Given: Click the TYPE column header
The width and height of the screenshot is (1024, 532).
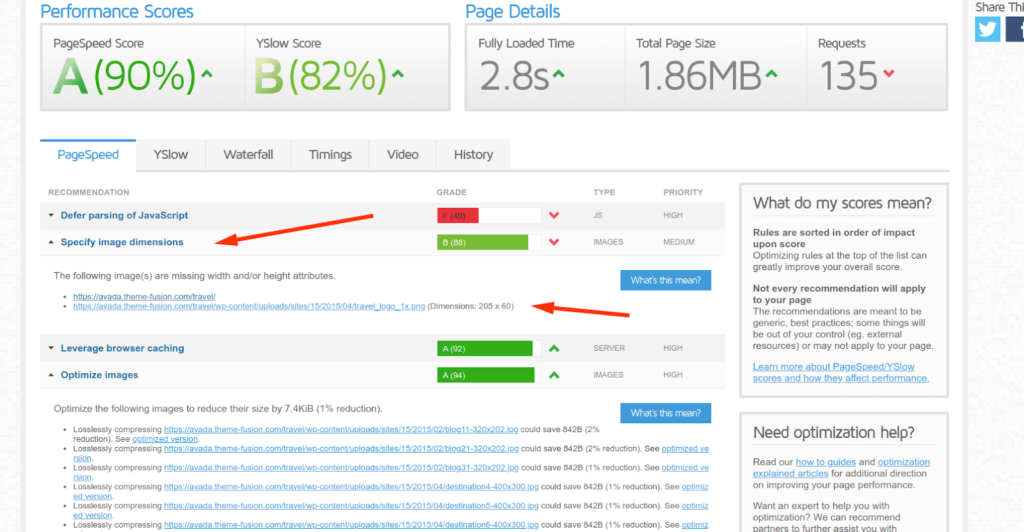Looking at the screenshot, I should click(x=604, y=192).
